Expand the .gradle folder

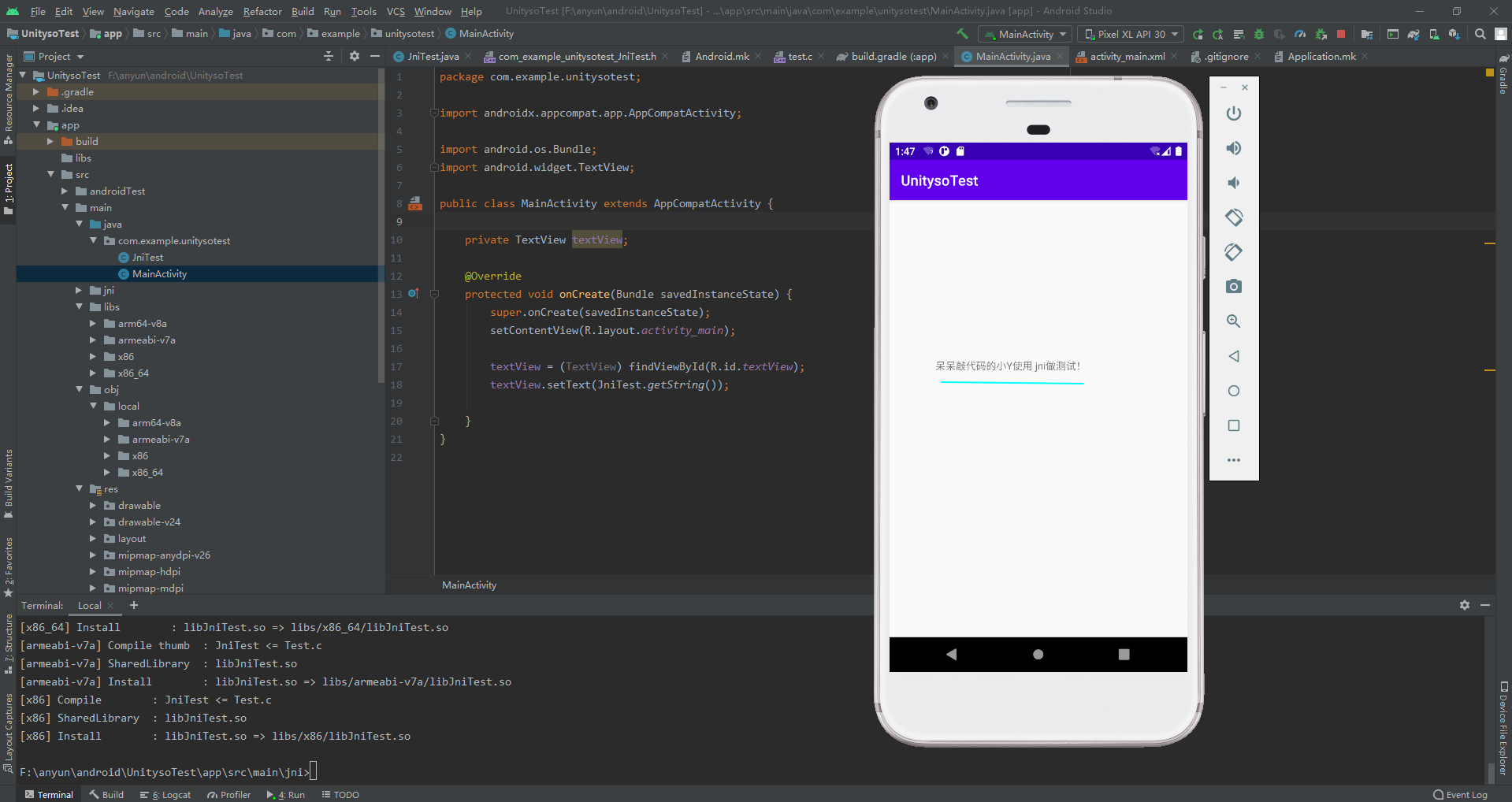(36, 92)
